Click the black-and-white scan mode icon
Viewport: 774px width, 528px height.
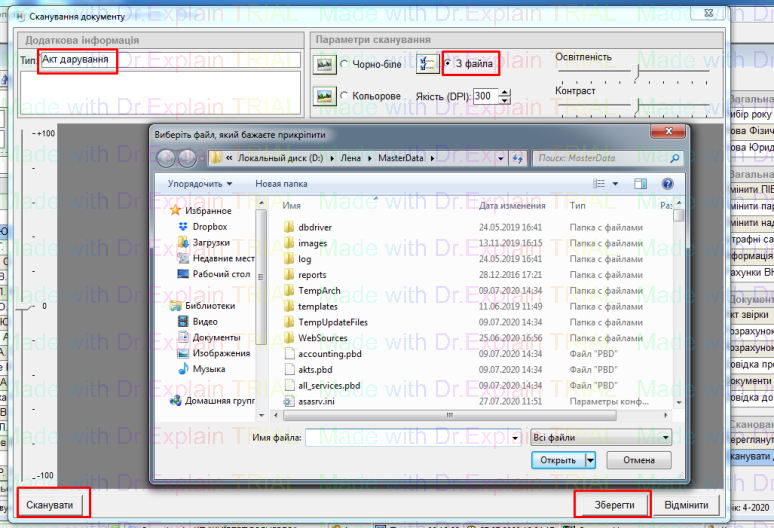pos(323,64)
